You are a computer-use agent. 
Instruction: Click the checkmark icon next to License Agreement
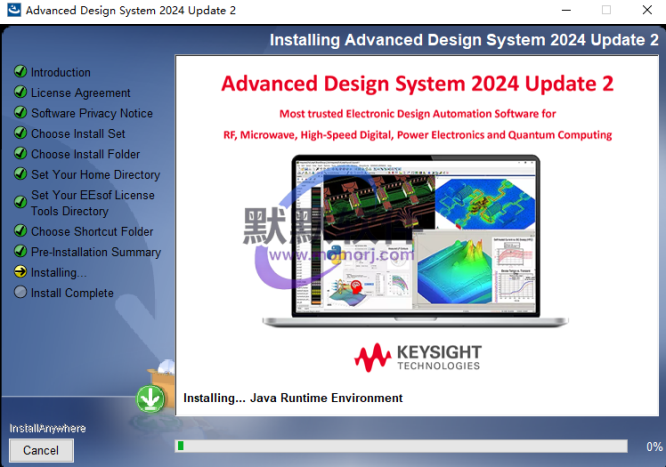coord(20,93)
